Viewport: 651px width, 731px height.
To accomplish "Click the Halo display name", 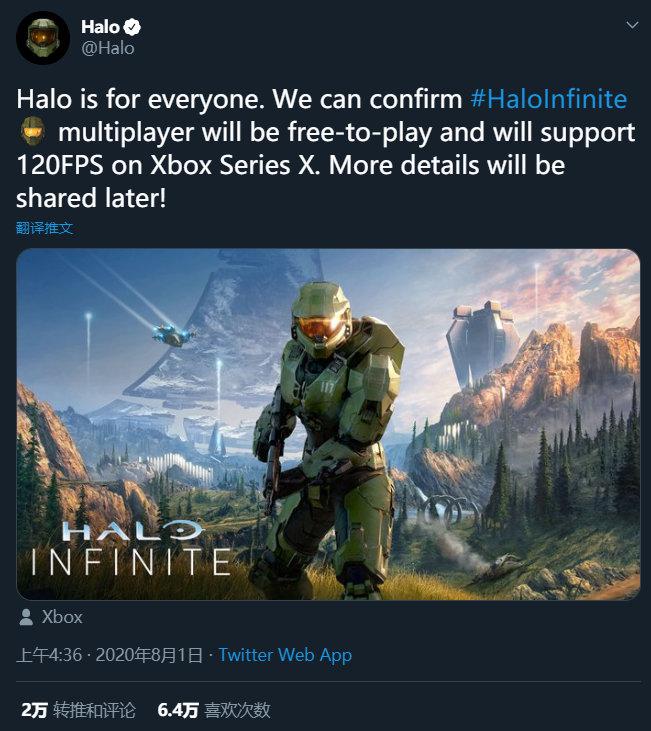I will [100, 27].
